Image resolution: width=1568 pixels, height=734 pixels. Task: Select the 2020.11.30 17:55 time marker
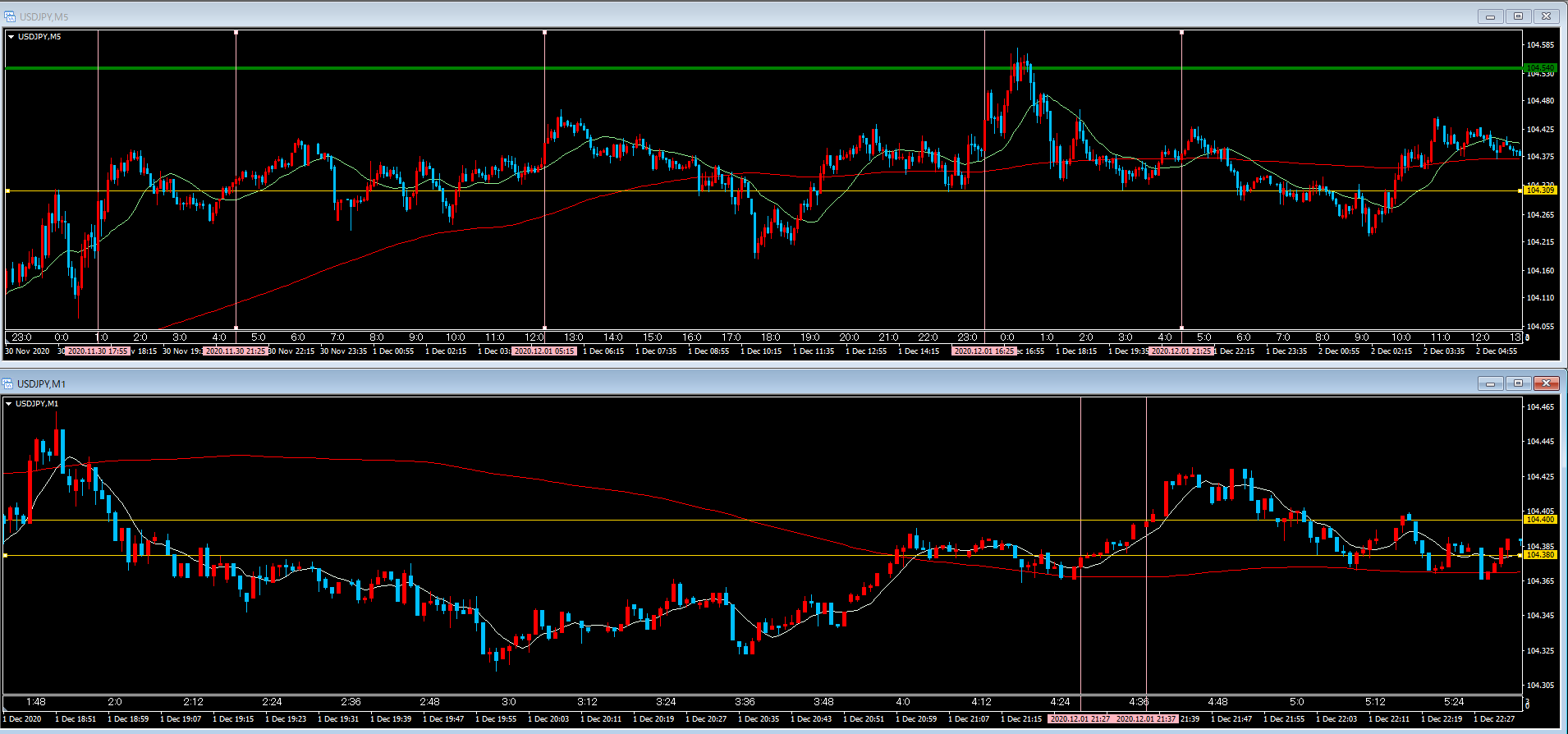[98, 351]
